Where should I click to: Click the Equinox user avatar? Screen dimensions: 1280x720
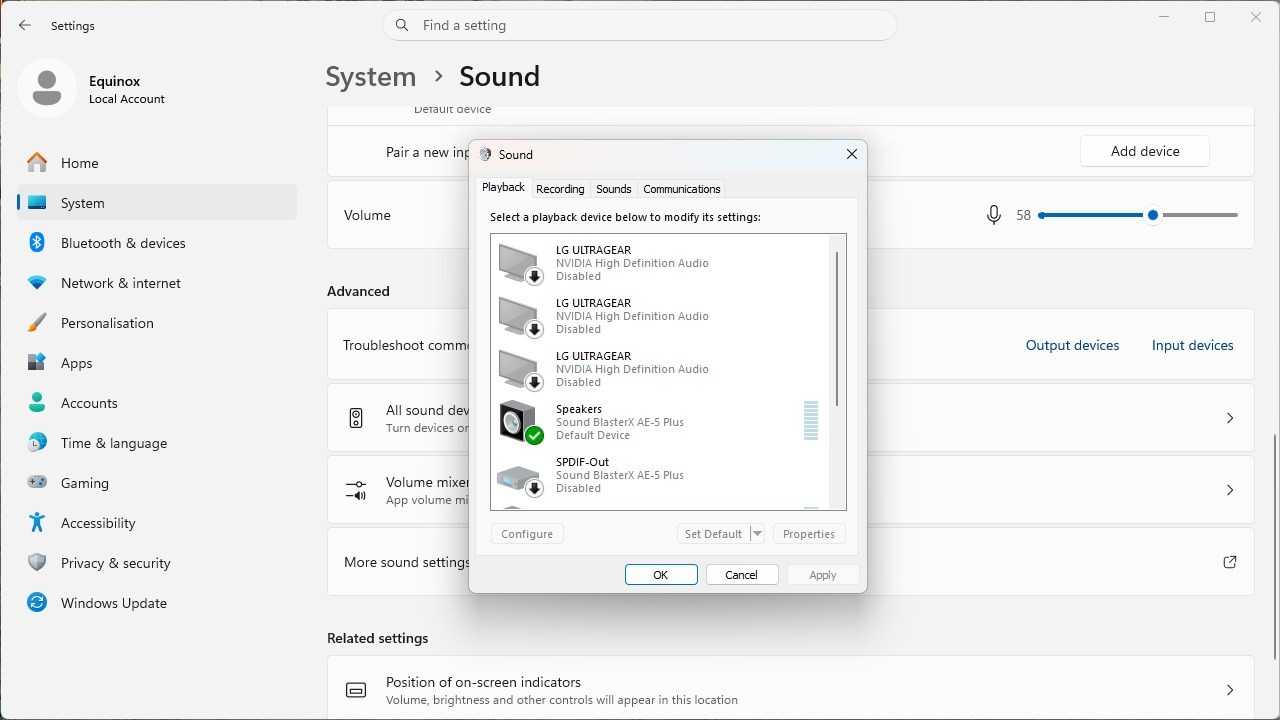tap(46, 88)
